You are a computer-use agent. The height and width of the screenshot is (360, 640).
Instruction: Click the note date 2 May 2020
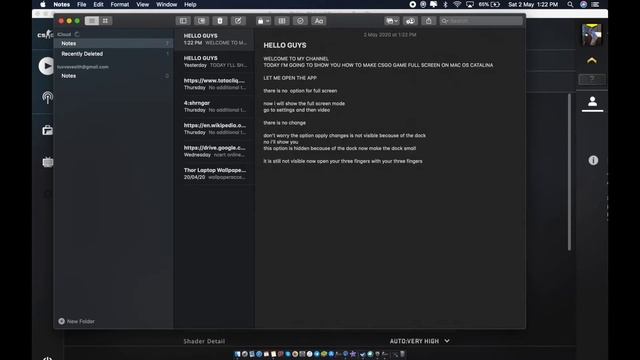390,35
